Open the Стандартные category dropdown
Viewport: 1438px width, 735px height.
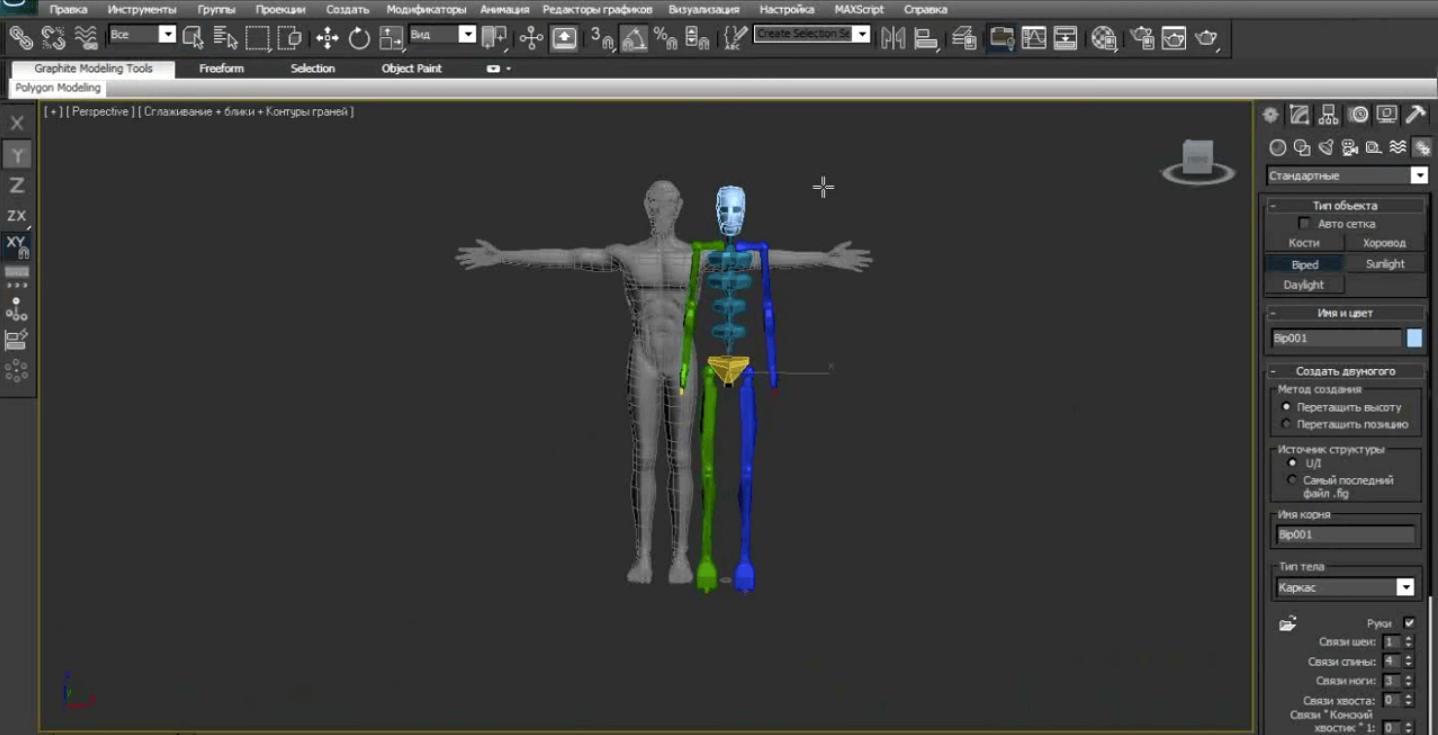1346,176
